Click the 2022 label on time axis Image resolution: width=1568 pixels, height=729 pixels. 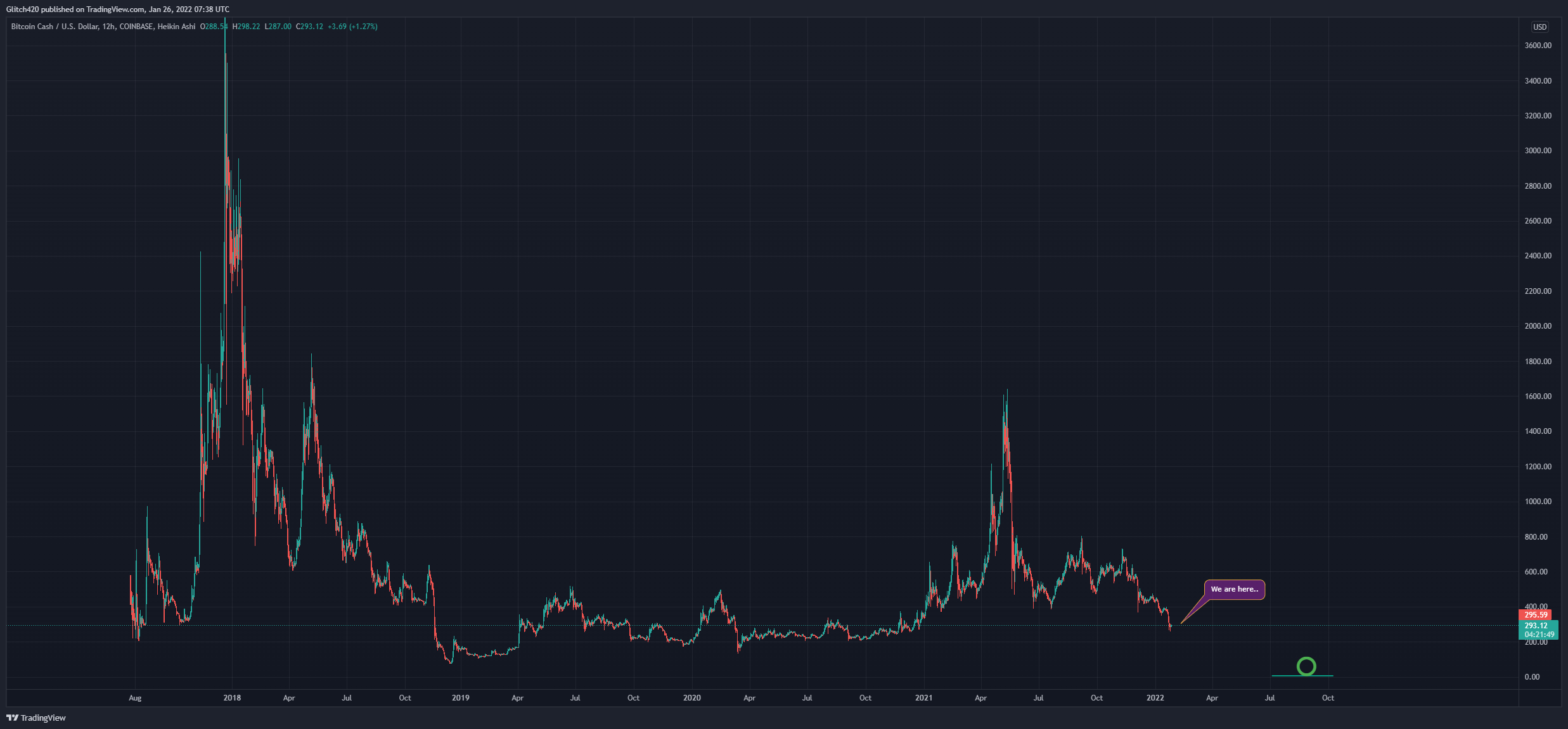click(x=1155, y=698)
